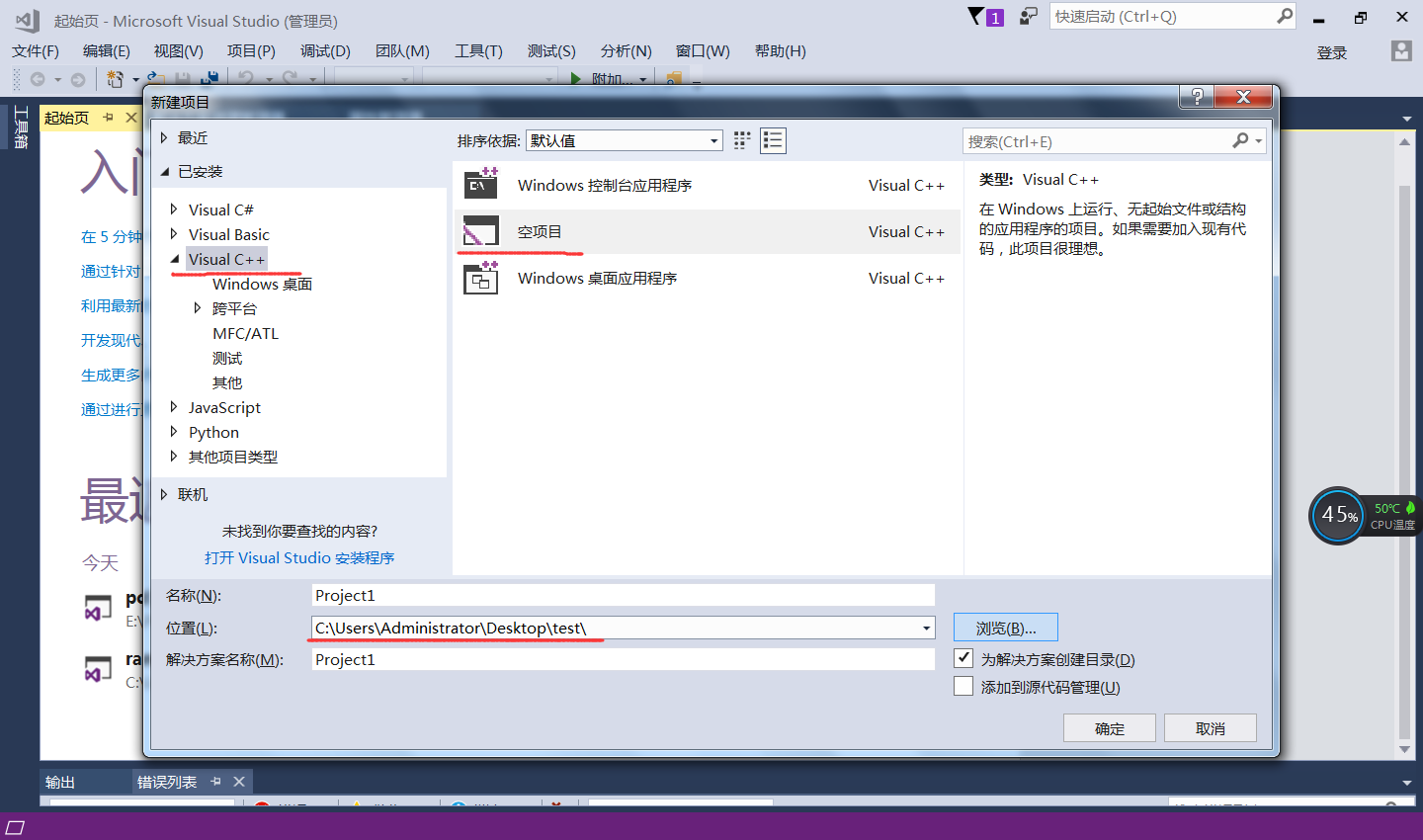This screenshot has height=840, width=1423.
Task: Click the Quick Launch magnifier icon
Action: click(1285, 16)
